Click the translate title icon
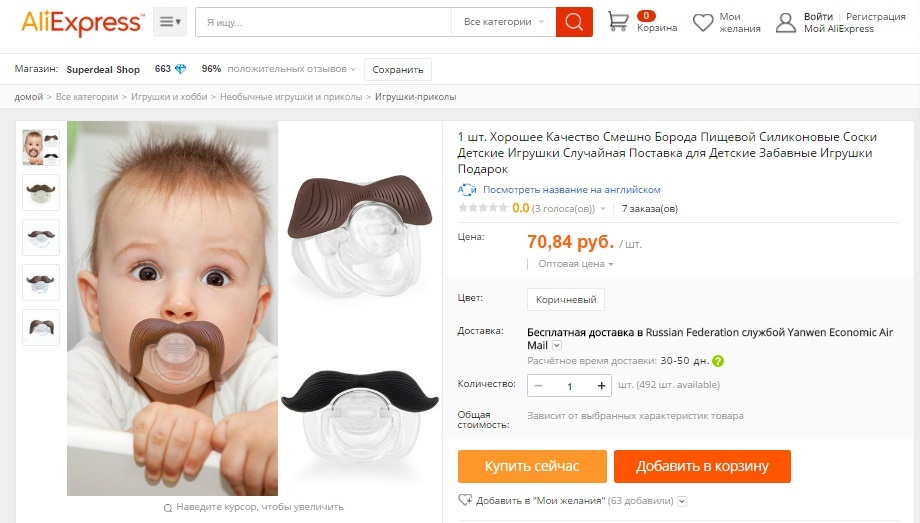920x523 pixels. (x=467, y=189)
